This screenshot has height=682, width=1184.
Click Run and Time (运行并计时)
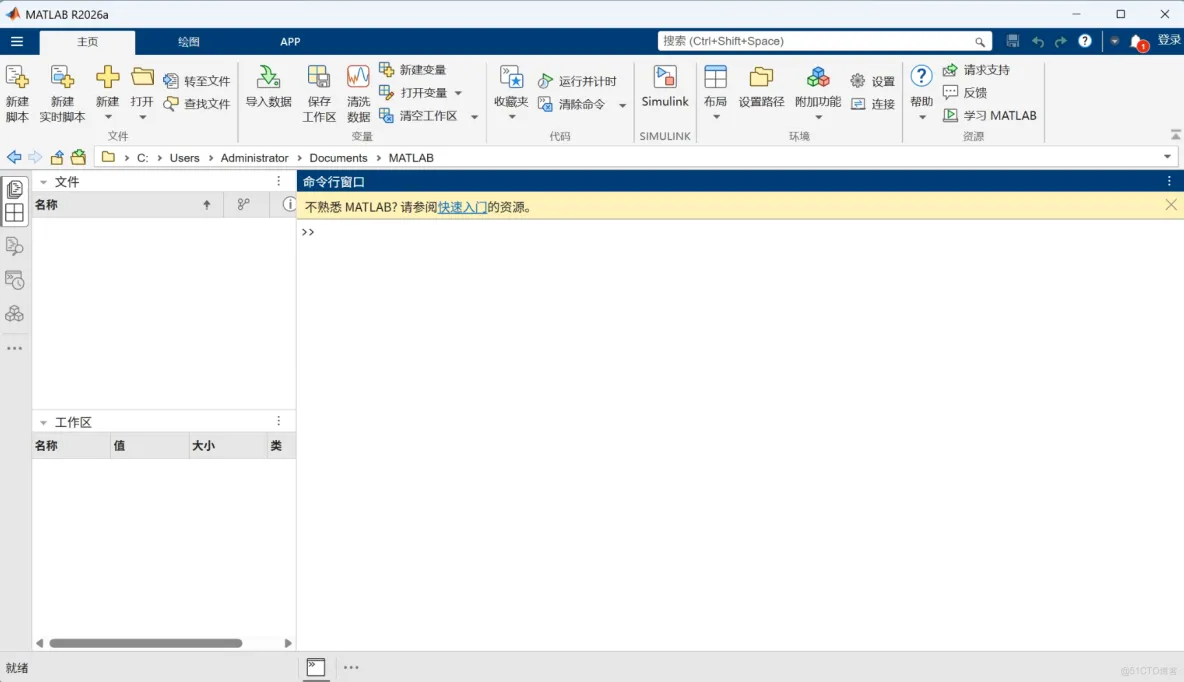[578, 81]
